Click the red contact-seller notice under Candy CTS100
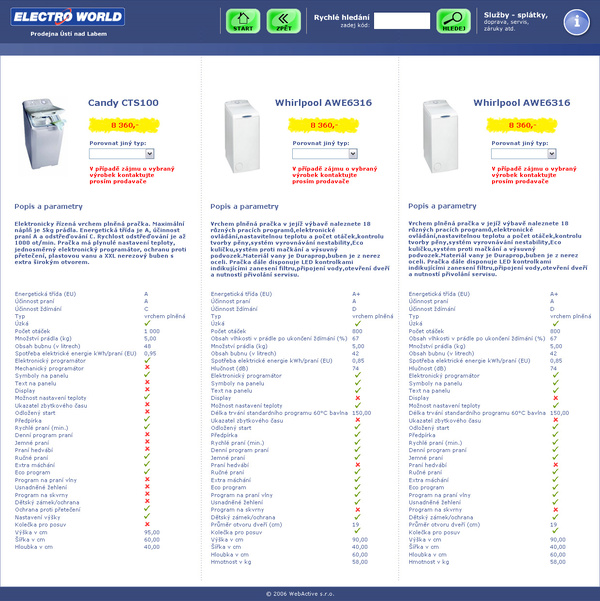The height and width of the screenshot is (601, 600). [132, 175]
